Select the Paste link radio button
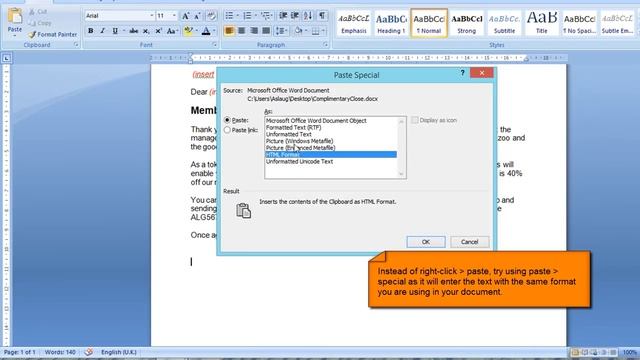 tap(227, 130)
